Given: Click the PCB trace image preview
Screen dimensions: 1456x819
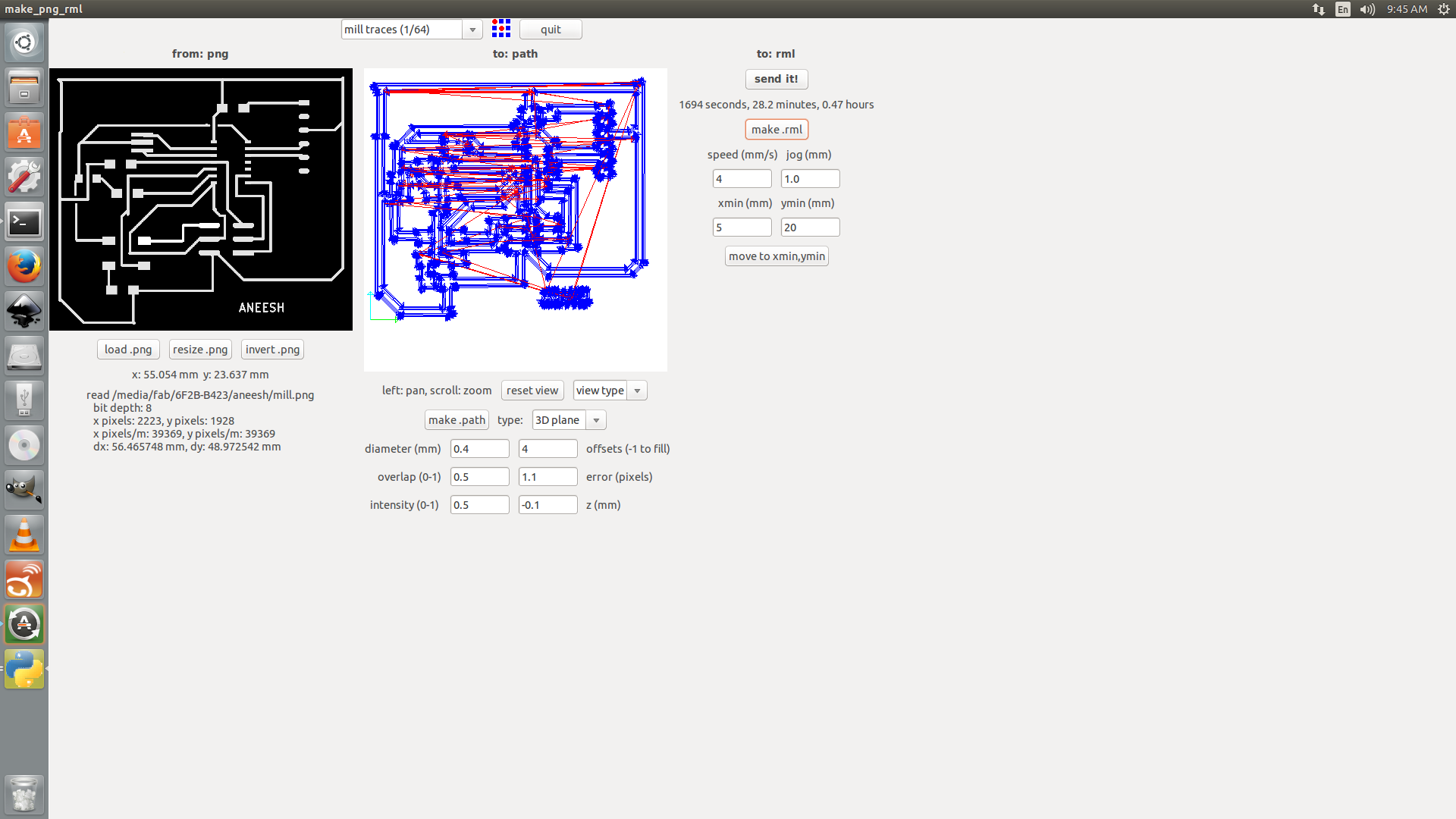Looking at the screenshot, I should [x=201, y=199].
